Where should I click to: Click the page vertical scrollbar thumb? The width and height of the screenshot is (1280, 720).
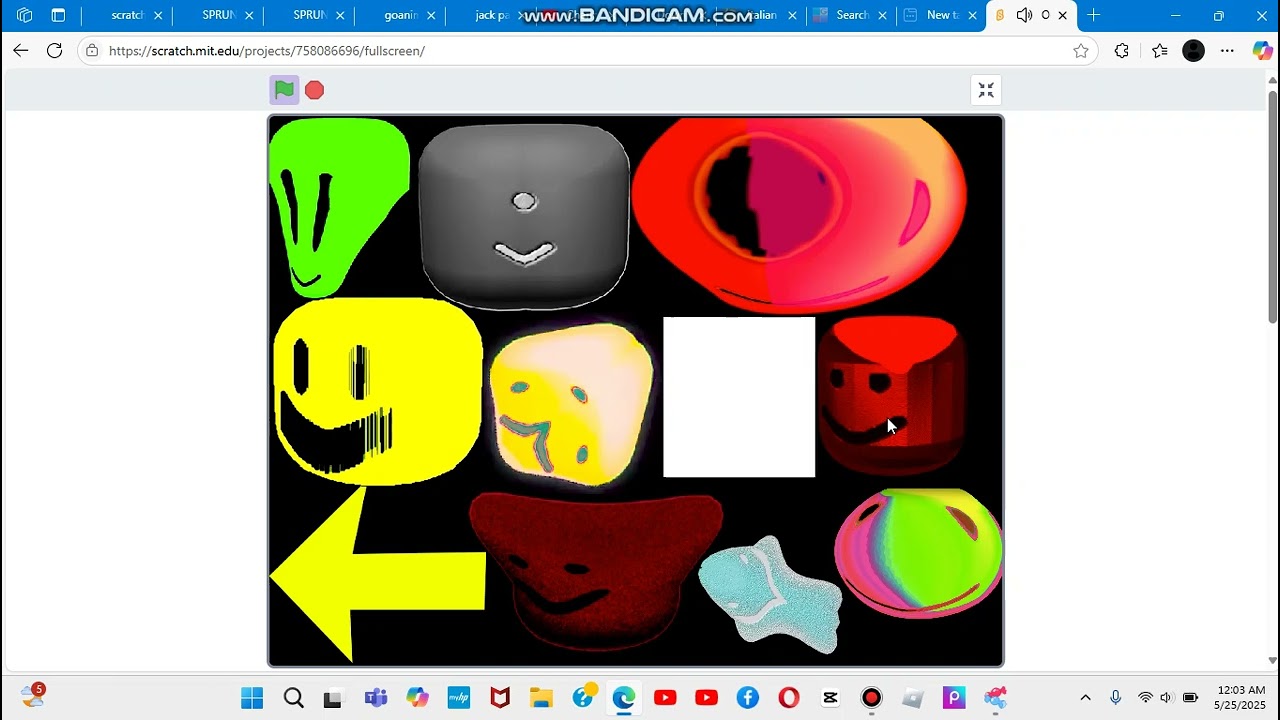1272,207
